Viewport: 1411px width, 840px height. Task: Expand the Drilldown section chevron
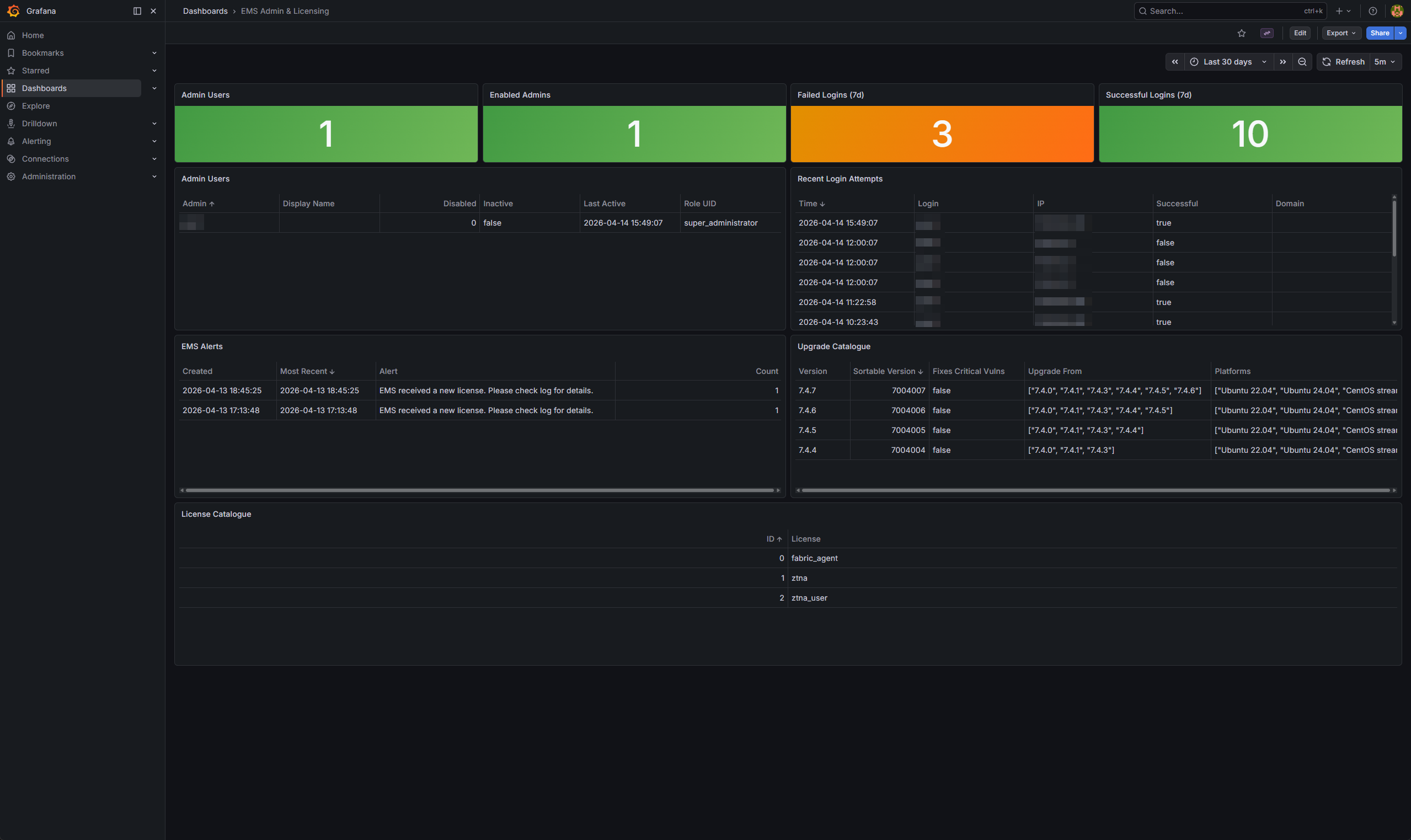154,124
